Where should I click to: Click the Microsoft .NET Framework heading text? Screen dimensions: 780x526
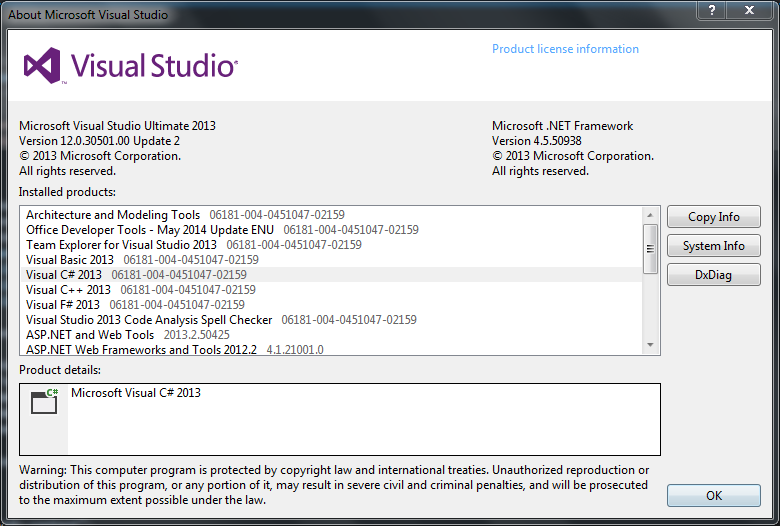coord(563,126)
